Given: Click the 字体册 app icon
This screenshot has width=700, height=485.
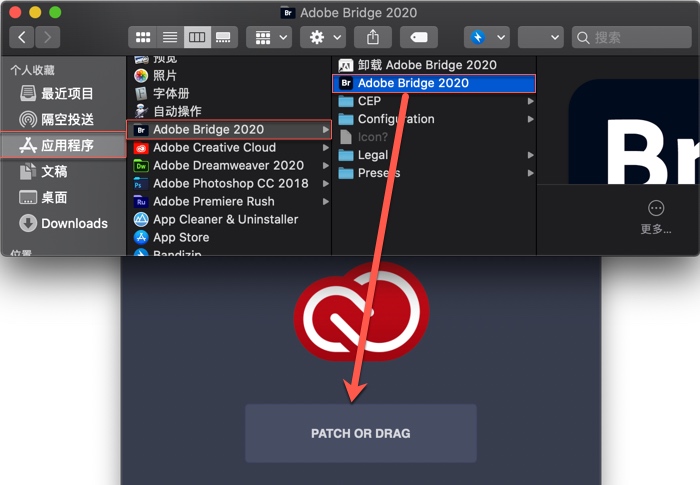Looking at the screenshot, I should tap(141, 93).
